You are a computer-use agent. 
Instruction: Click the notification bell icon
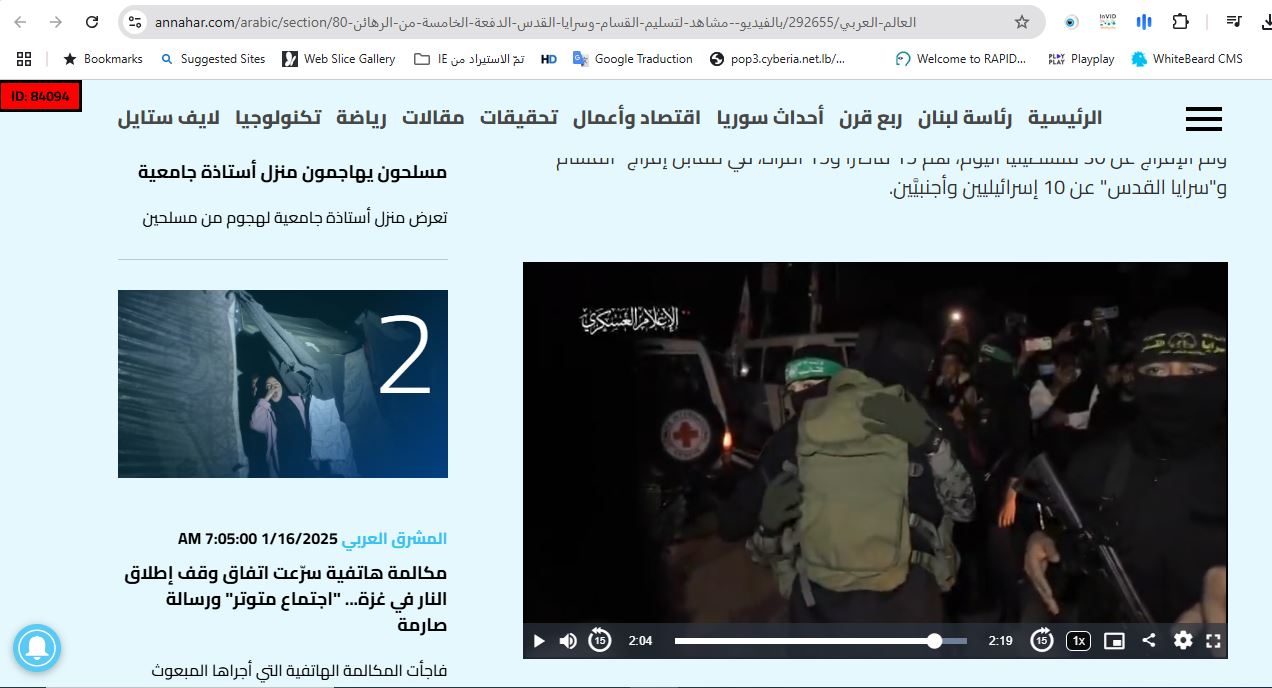tap(37, 647)
